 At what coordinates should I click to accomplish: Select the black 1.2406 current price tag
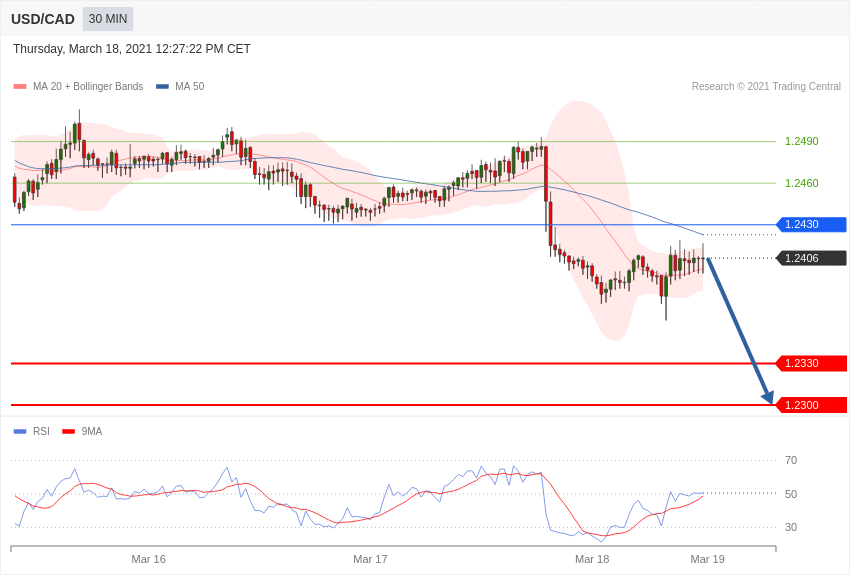pos(812,258)
